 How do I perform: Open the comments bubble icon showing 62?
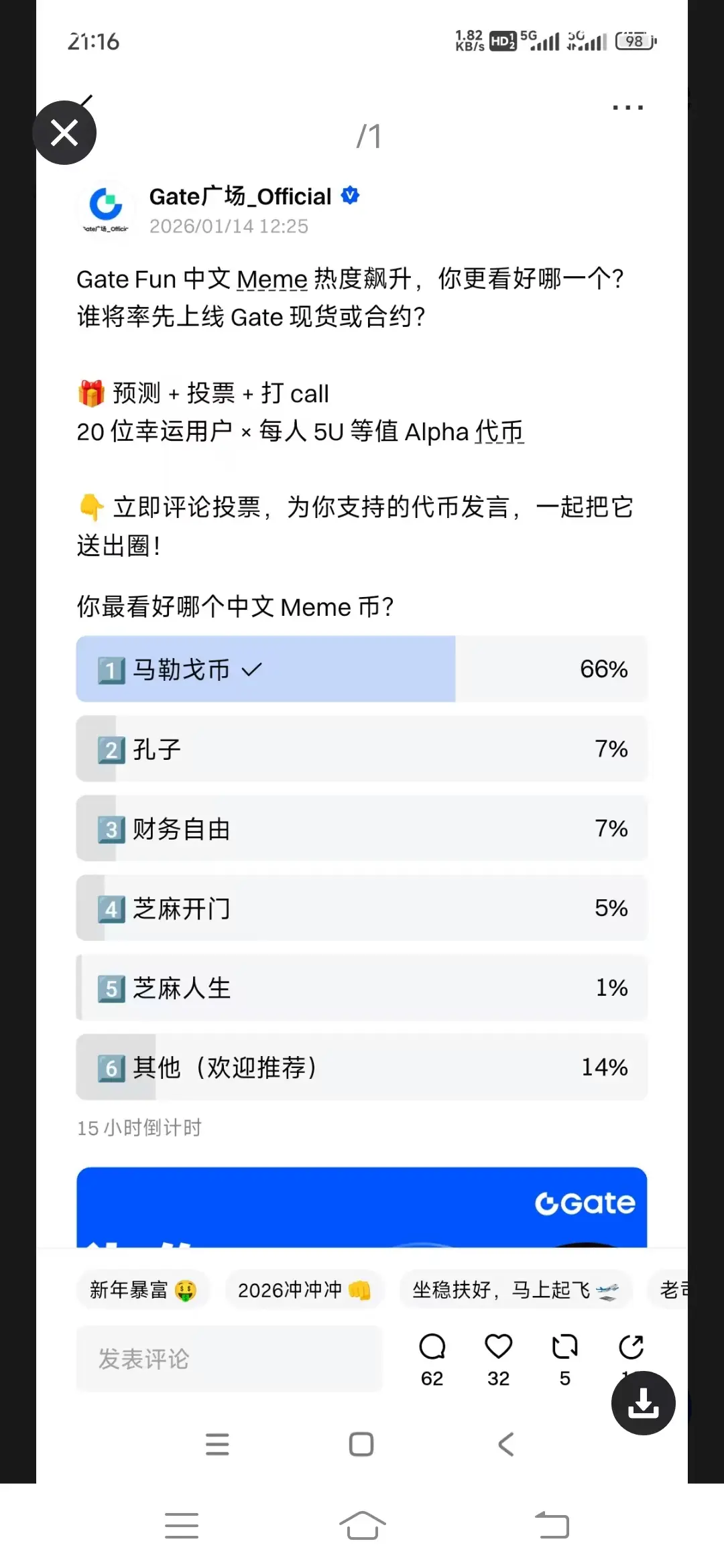pos(432,1347)
